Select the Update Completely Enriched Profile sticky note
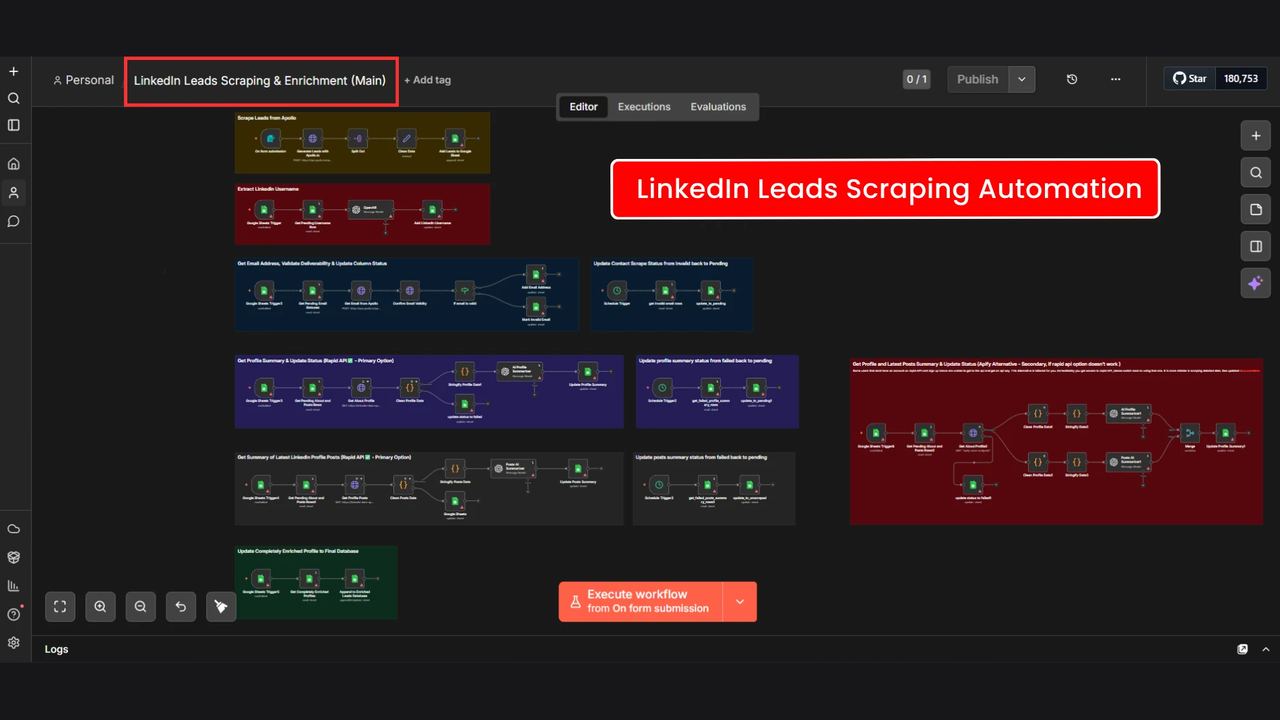 (x=316, y=582)
